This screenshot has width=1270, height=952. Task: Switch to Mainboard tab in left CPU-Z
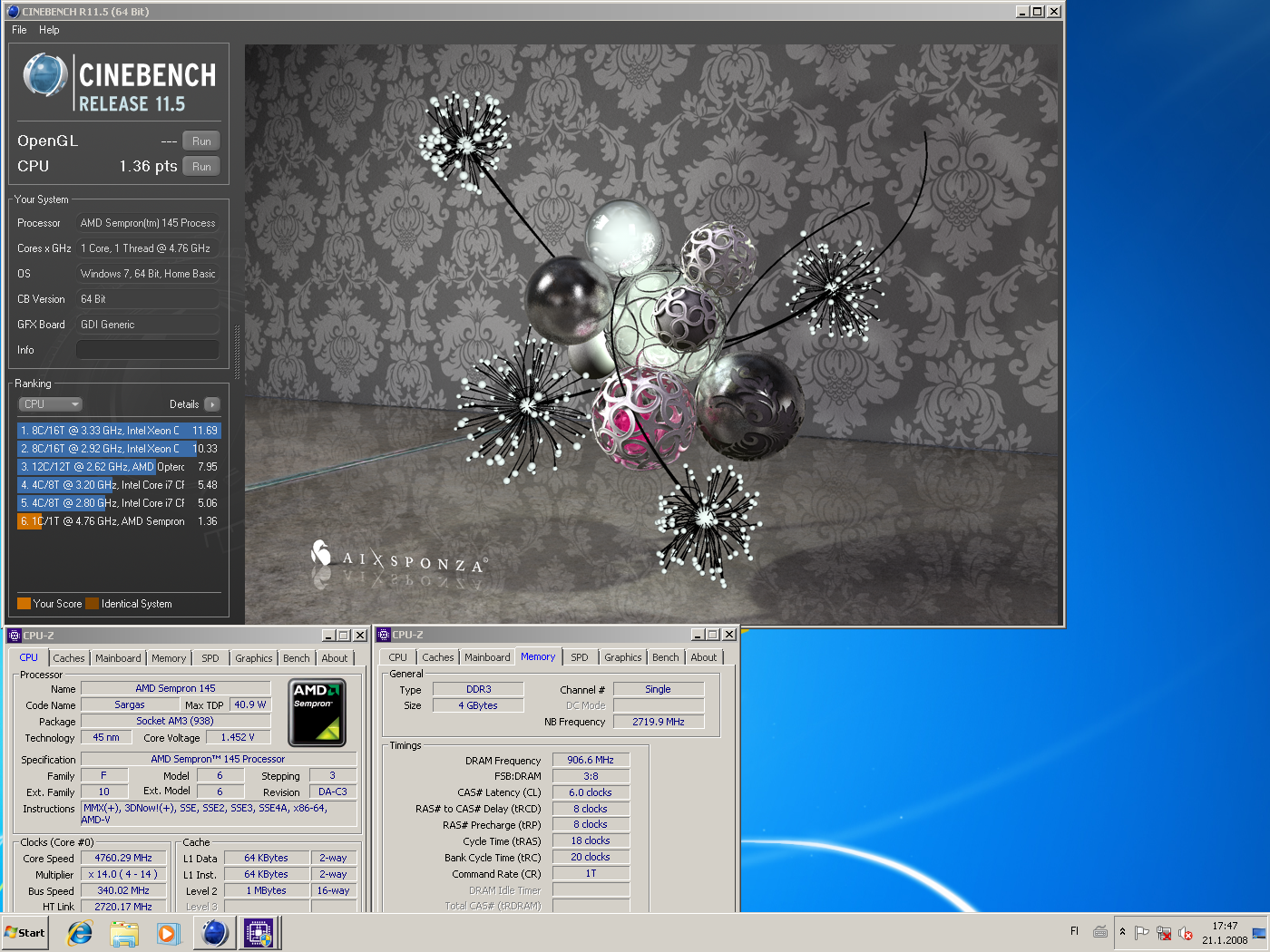[x=118, y=658]
